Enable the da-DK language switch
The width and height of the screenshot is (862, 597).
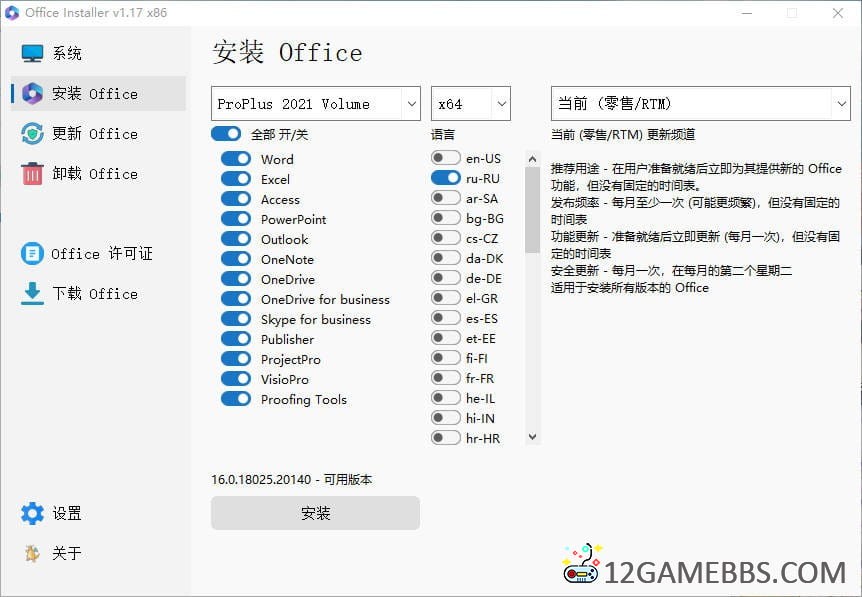pyautogui.click(x=446, y=258)
